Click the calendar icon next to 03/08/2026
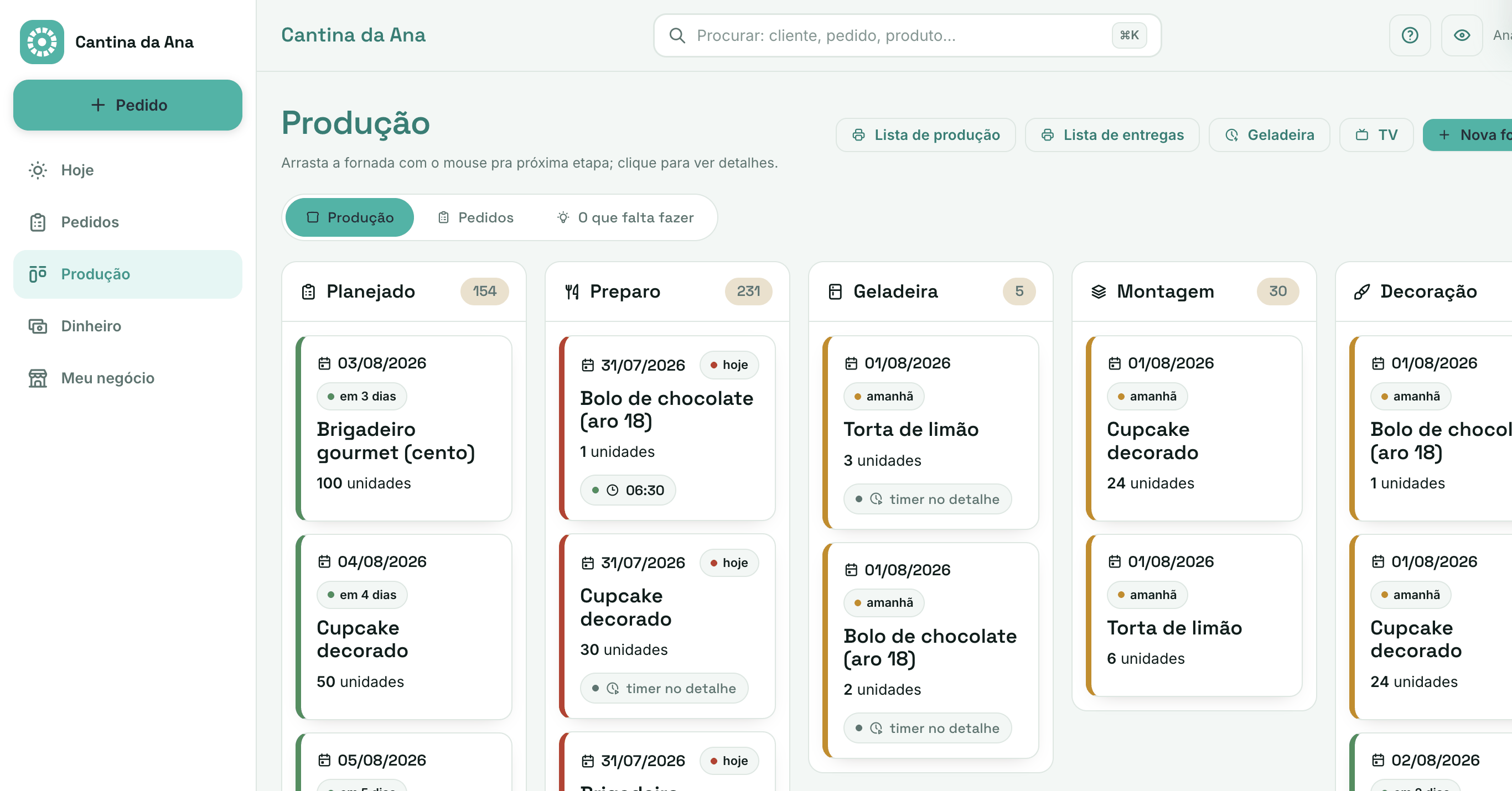 click(x=324, y=364)
